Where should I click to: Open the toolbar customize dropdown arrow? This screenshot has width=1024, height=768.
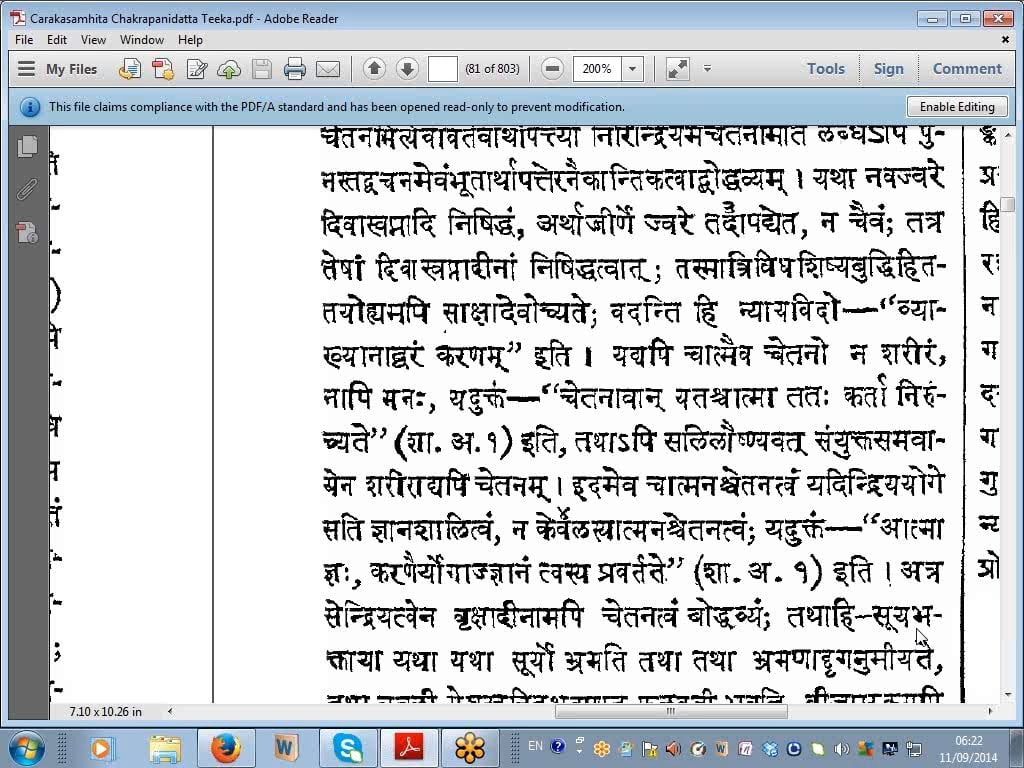(x=707, y=69)
